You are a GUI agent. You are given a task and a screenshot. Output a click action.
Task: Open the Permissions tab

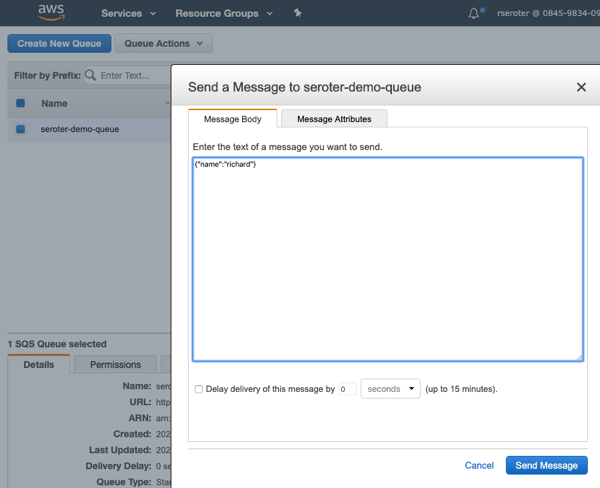(x=116, y=365)
